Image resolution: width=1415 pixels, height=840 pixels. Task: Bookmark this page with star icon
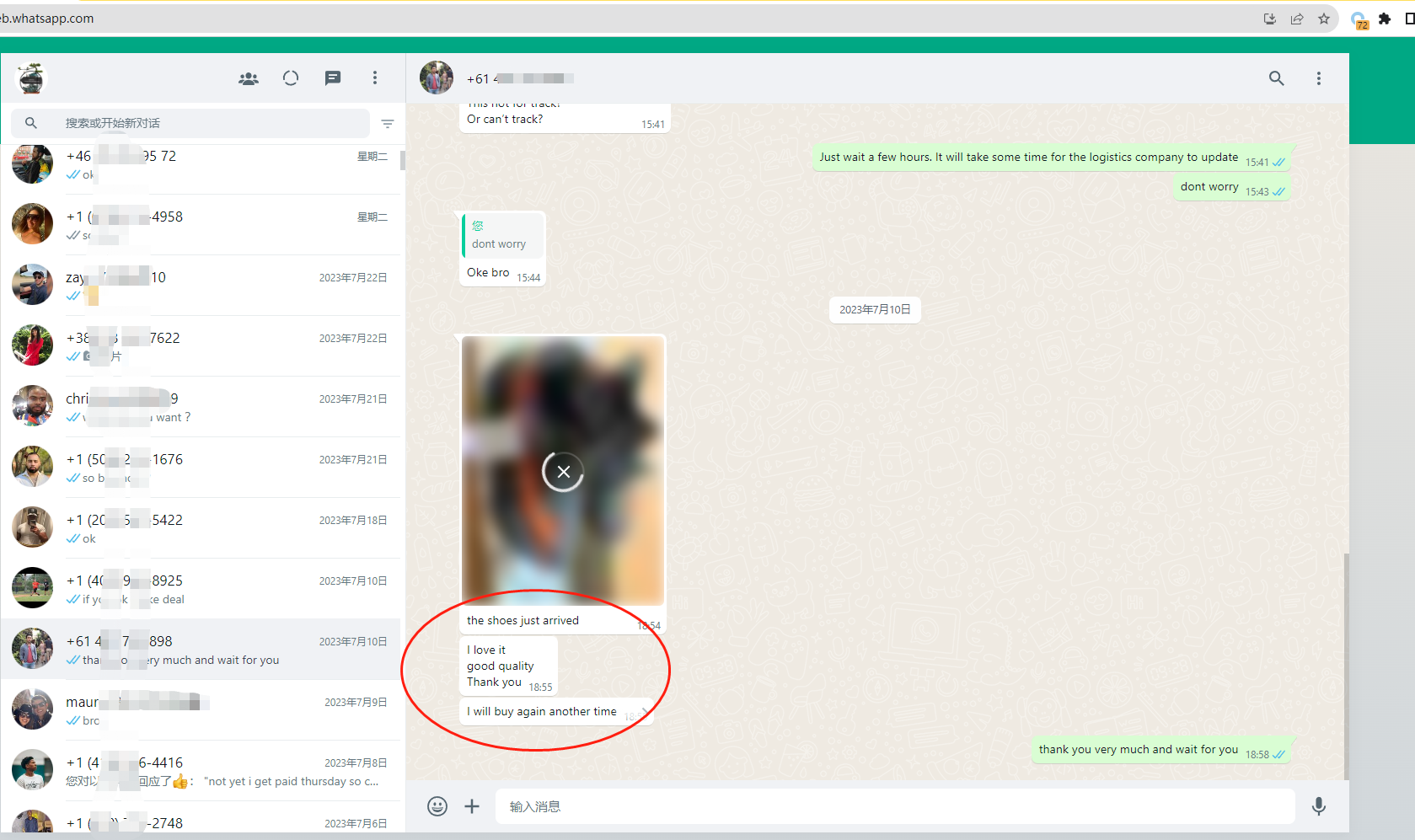pos(1324,19)
